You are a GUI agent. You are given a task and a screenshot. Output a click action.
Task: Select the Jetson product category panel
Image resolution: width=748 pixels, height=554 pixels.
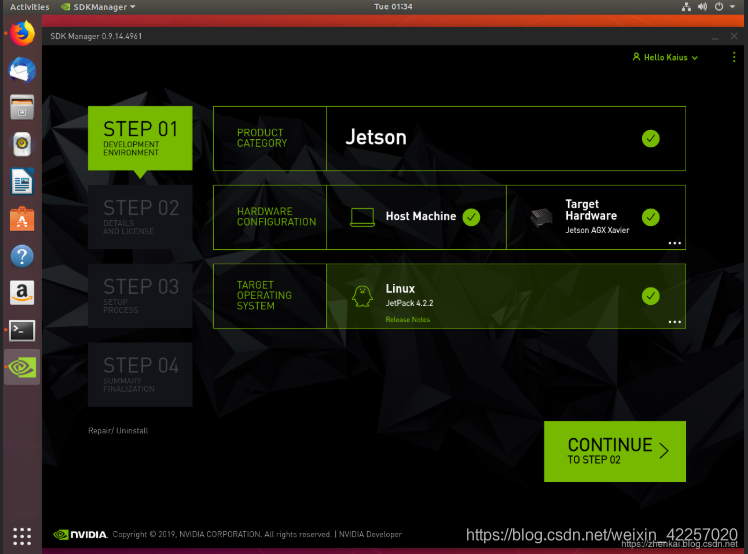(x=506, y=138)
